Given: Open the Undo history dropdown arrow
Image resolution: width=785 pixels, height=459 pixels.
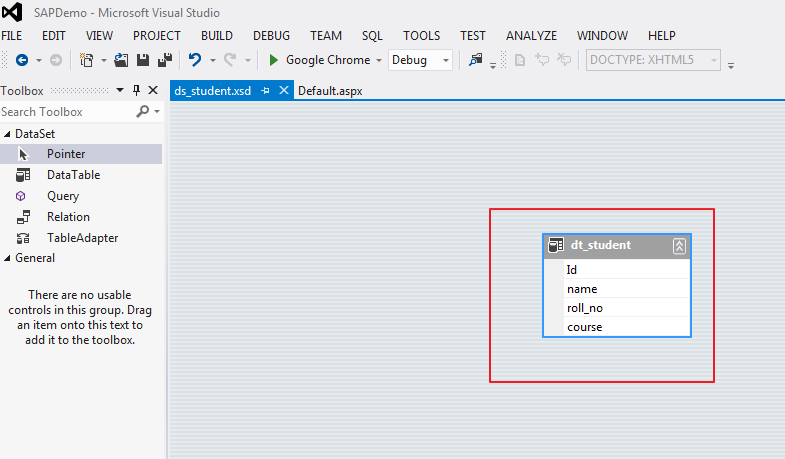Looking at the screenshot, I should pos(213,61).
